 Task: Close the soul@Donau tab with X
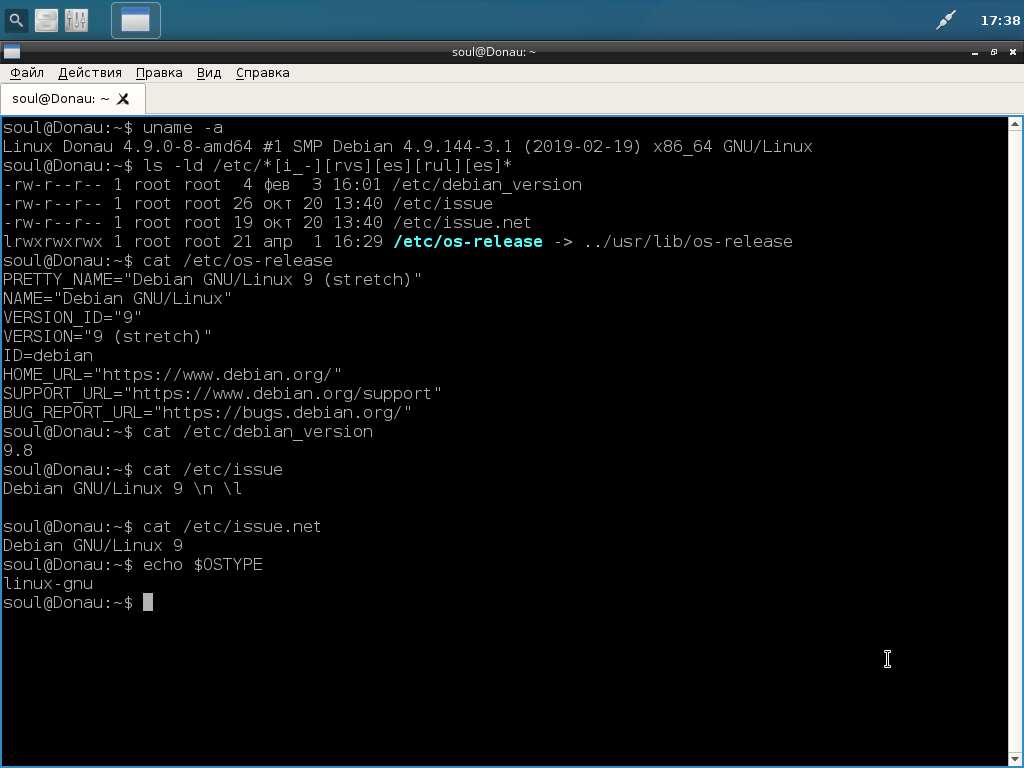point(123,99)
